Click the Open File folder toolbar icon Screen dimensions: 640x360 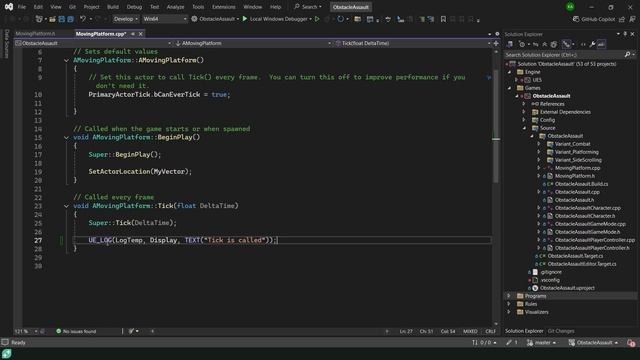click(x=52, y=19)
